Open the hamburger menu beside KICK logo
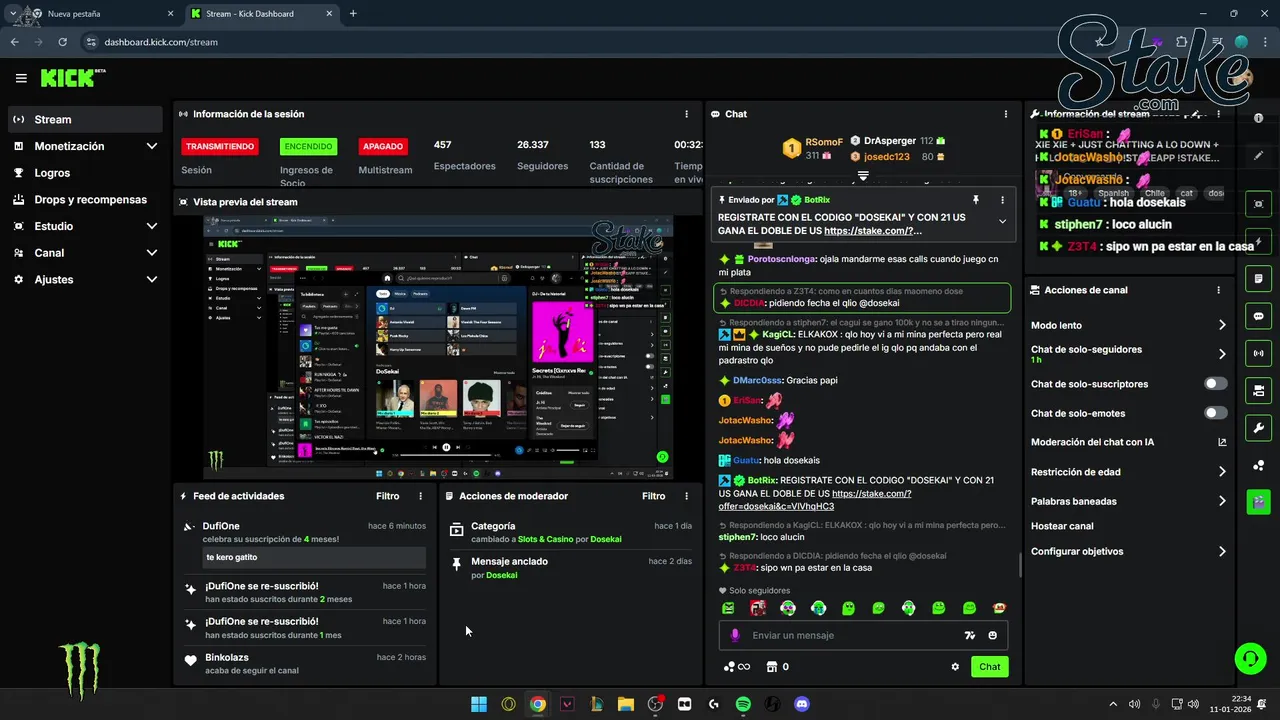Viewport: 1280px width, 720px height. click(21, 78)
